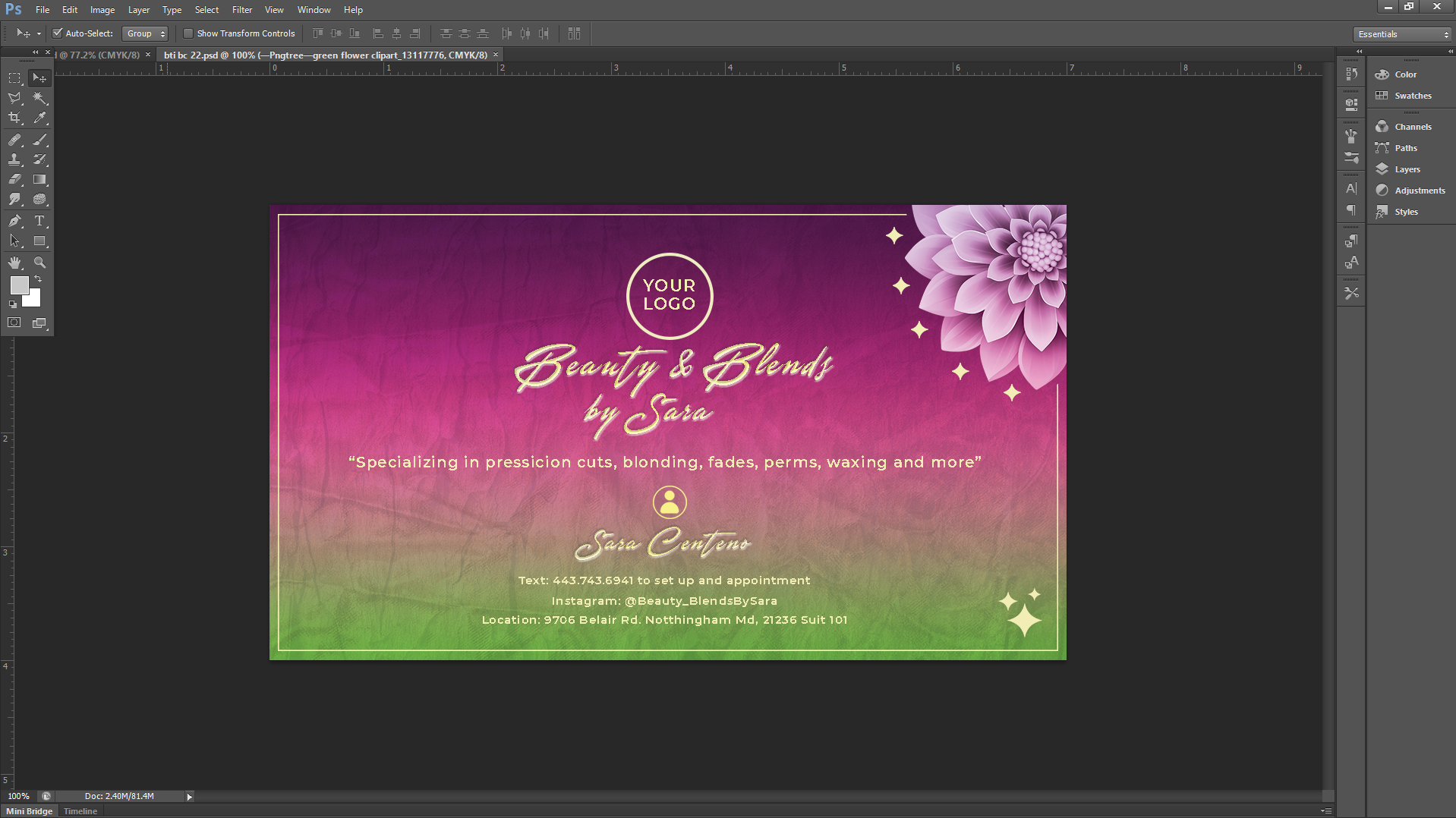This screenshot has height=818, width=1456.
Task: Open the Swatches panel
Action: [1412, 96]
